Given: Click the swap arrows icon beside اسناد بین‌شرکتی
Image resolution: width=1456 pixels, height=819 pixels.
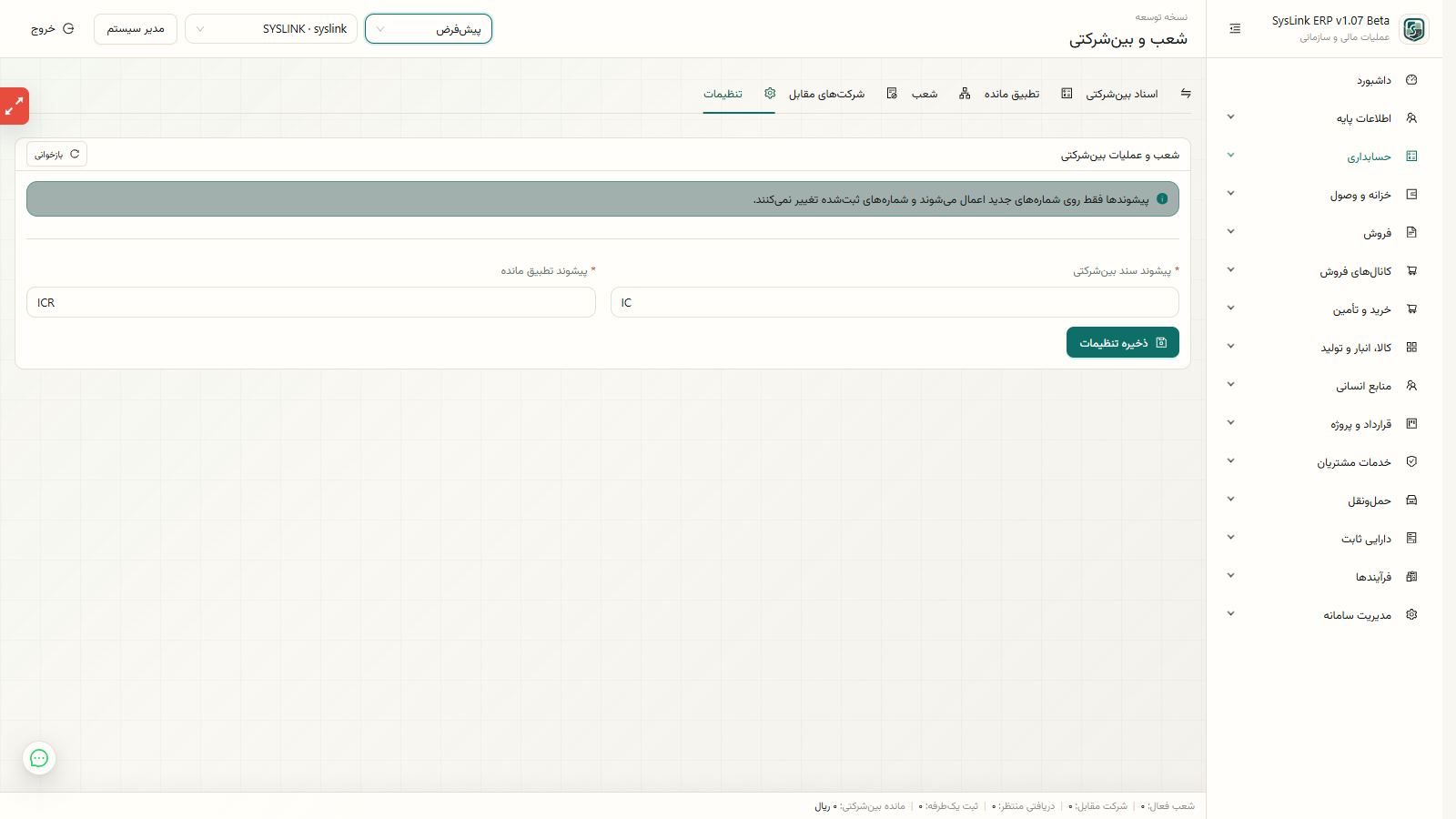Looking at the screenshot, I should (1186, 94).
